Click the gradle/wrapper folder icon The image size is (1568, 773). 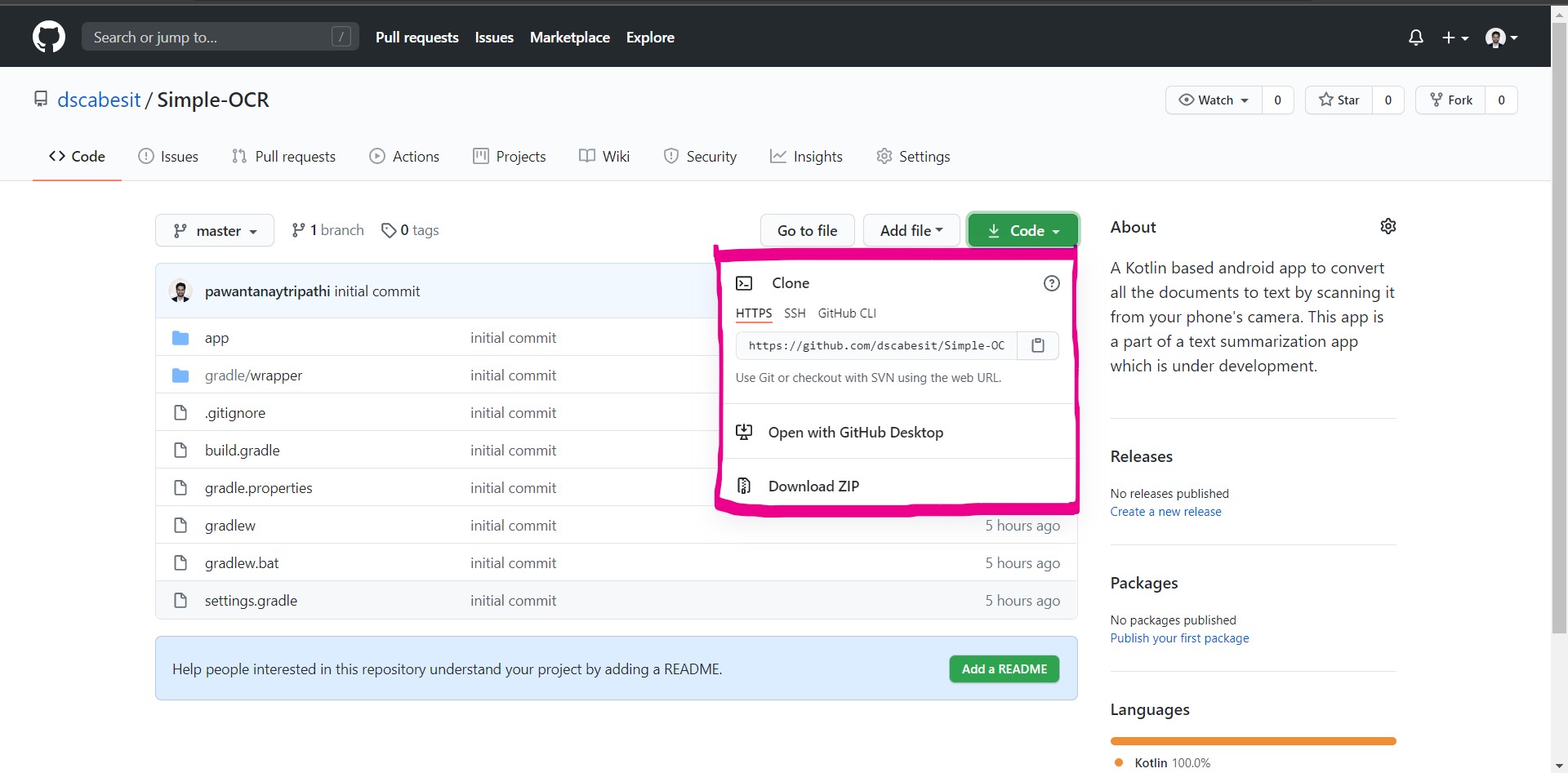(180, 375)
